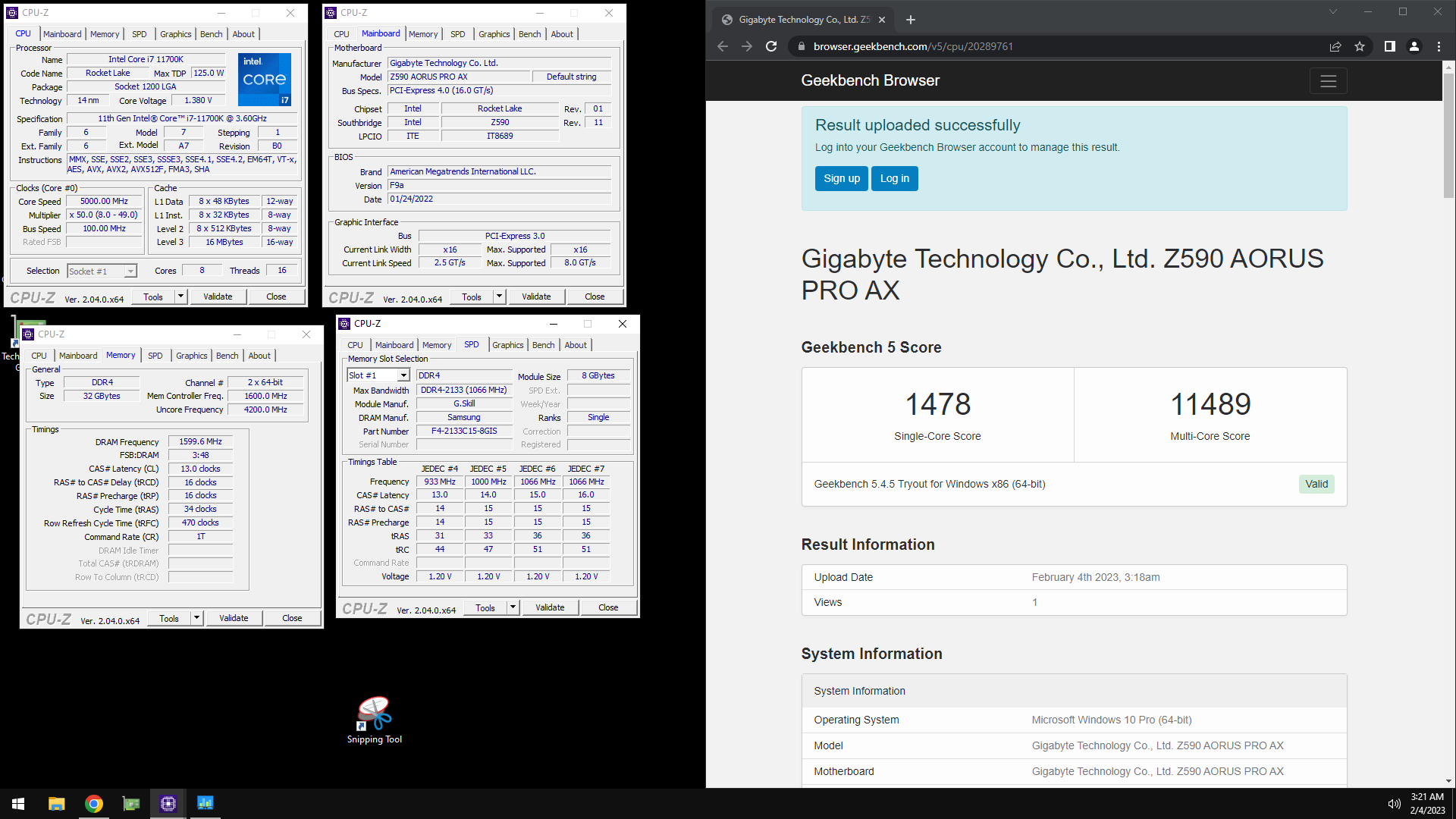The height and width of the screenshot is (819, 1456).
Task: Close the Gigabyte Technology browser tab
Action: [x=883, y=20]
